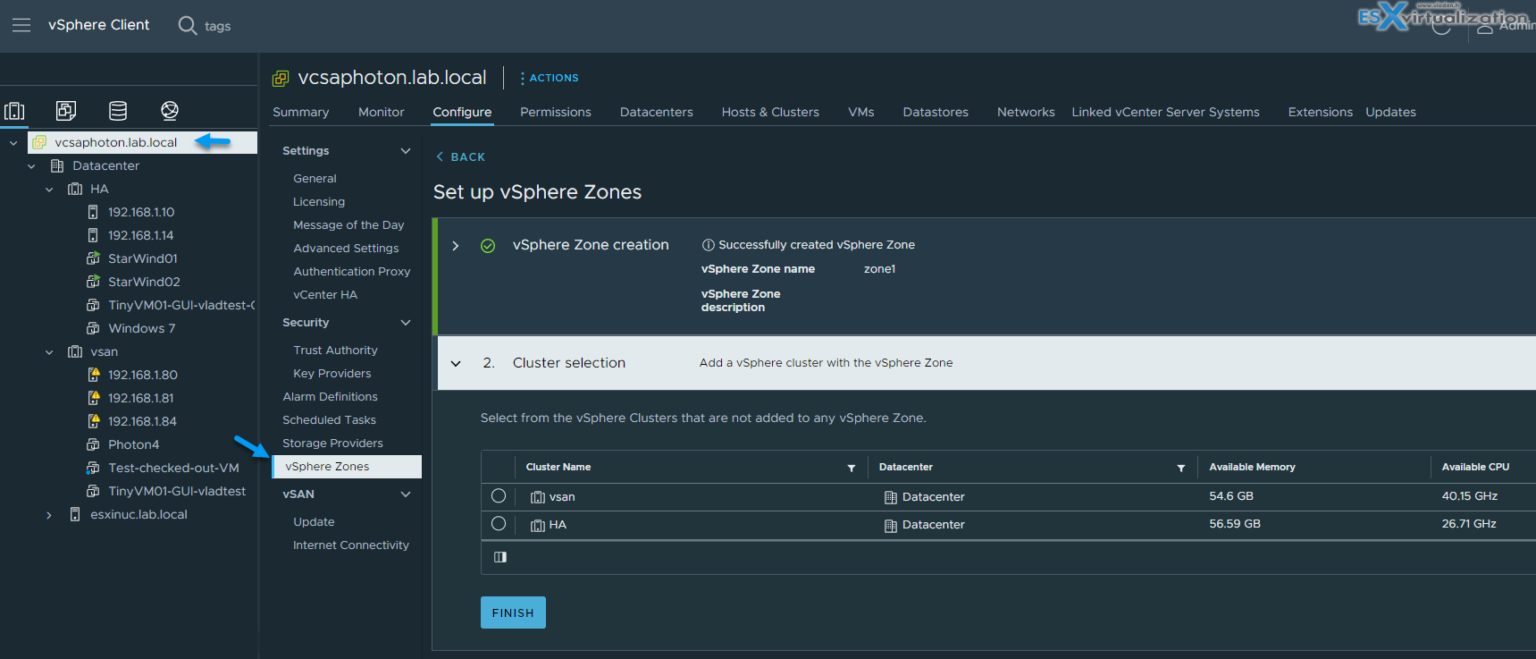
Task: Open the VMs and Templates inventory icon
Action: point(65,110)
